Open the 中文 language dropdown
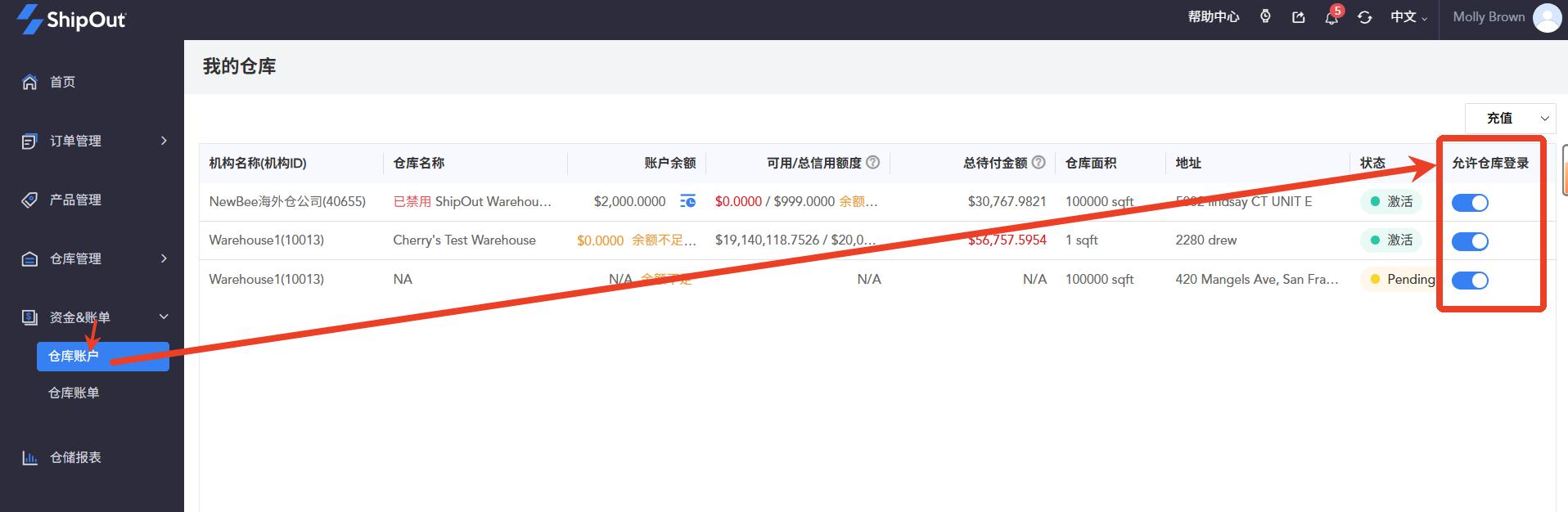 [1408, 17]
